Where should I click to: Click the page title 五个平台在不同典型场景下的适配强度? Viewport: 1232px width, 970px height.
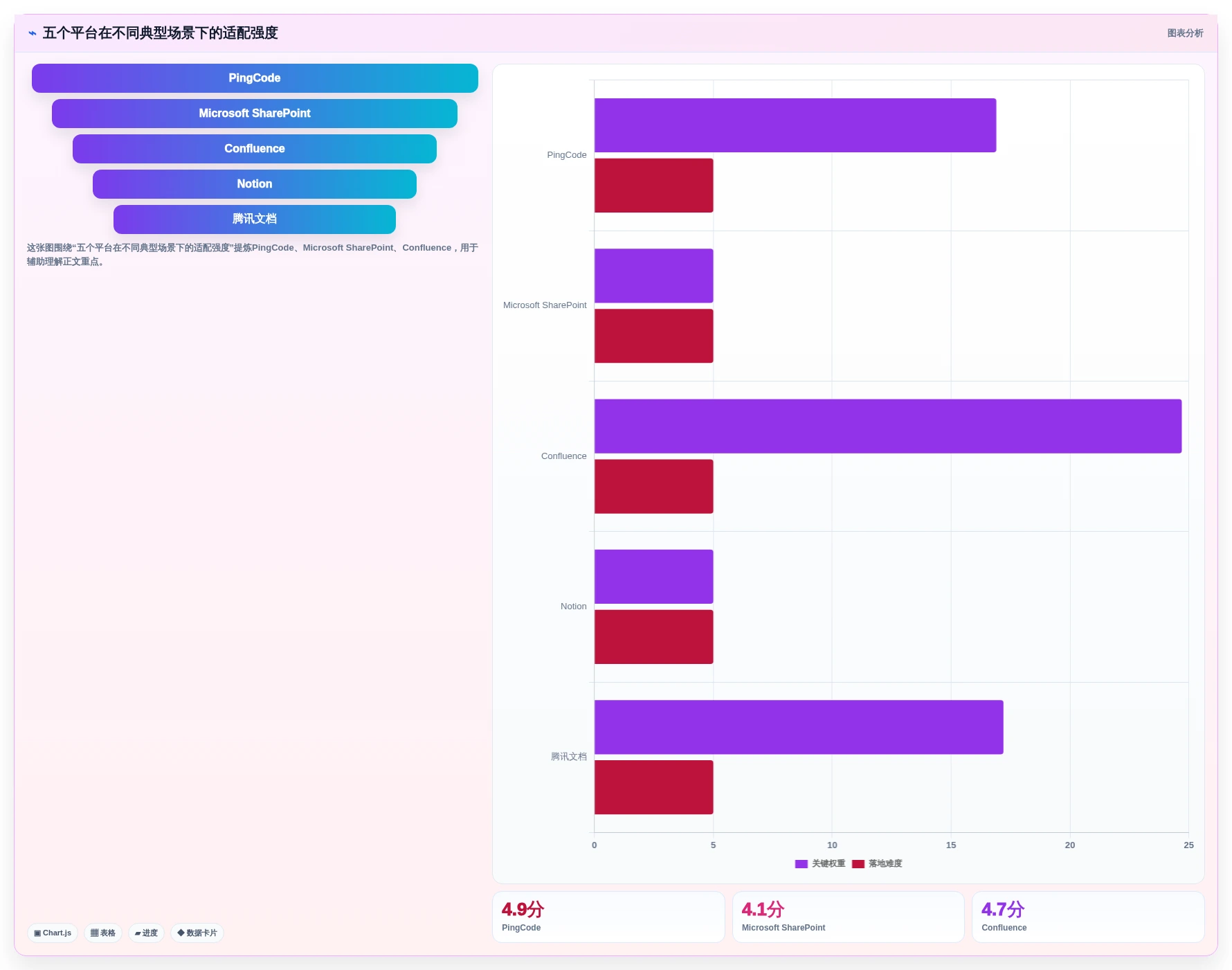(x=161, y=33)
